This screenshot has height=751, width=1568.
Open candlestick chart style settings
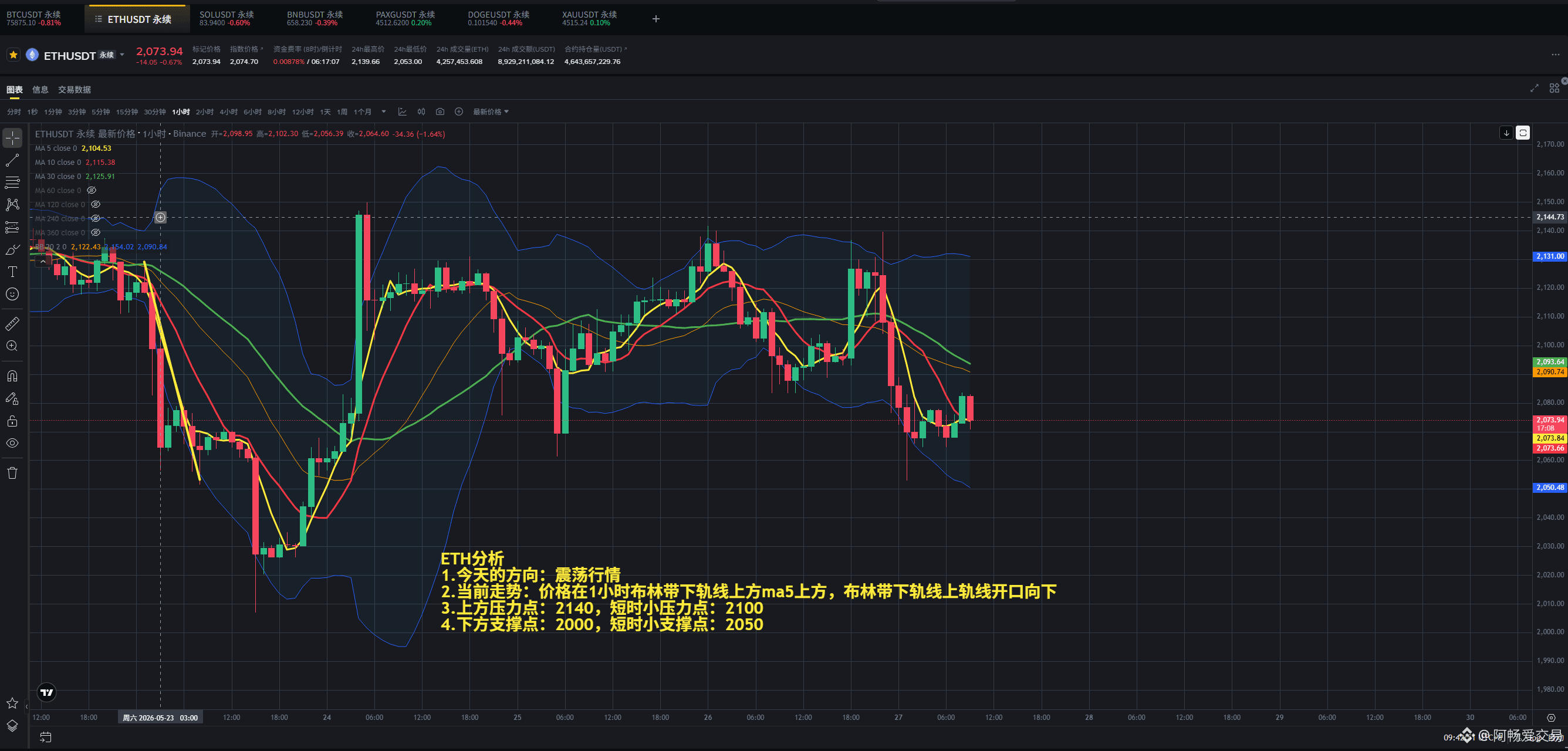[x=421, y=112]
